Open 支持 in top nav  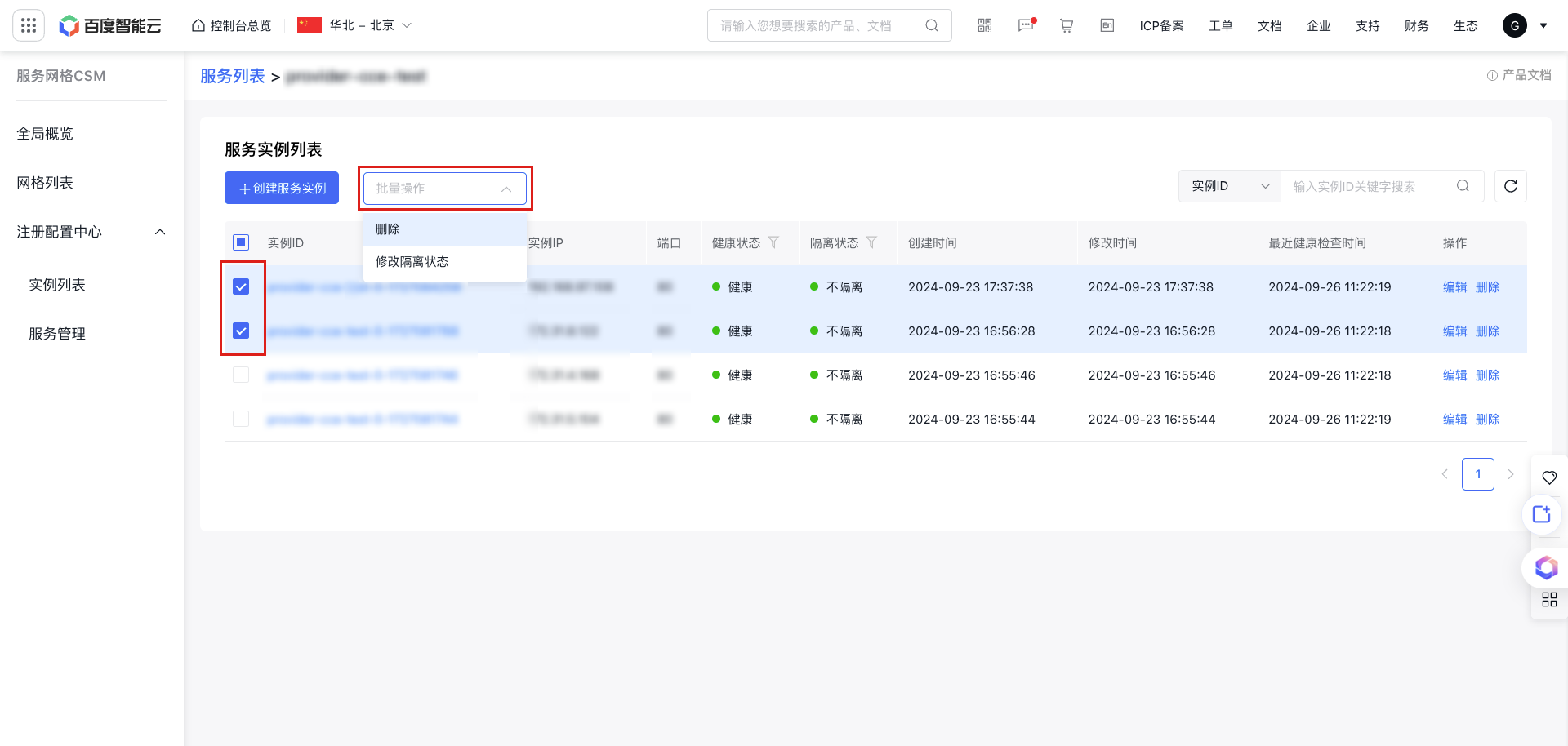coord(1368,25)
